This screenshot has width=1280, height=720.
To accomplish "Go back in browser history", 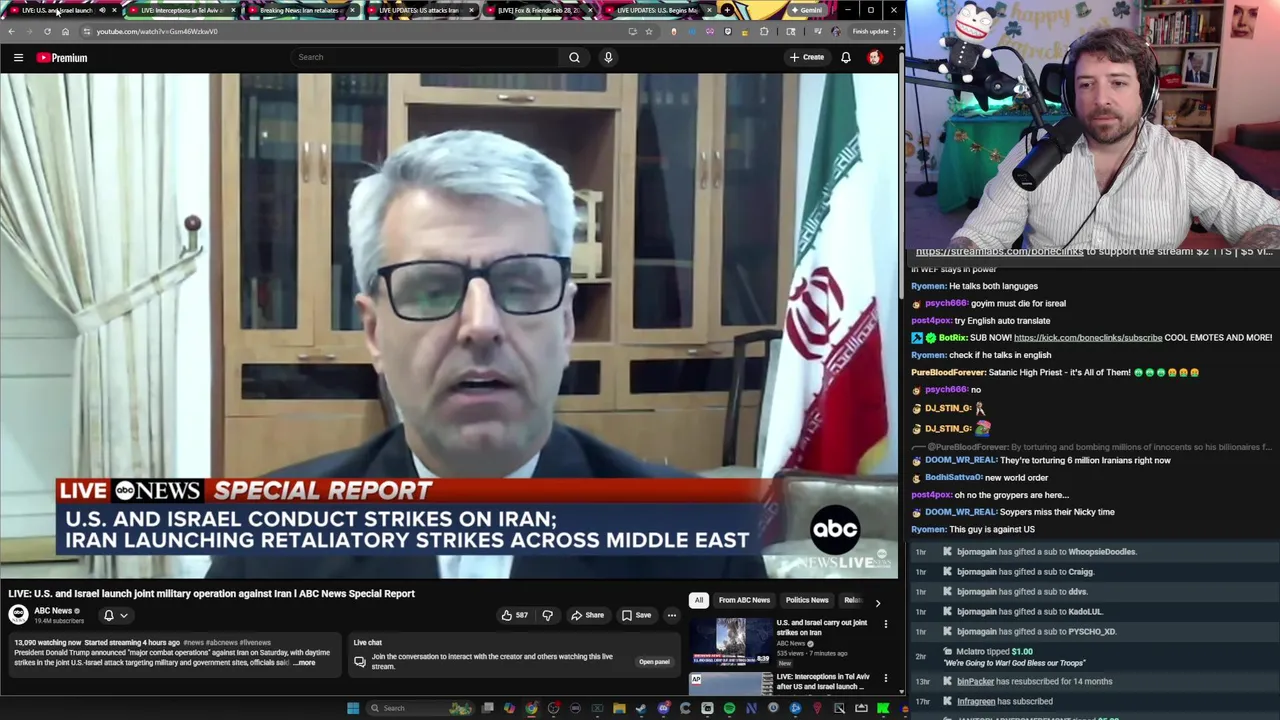I will click(11, 31).
